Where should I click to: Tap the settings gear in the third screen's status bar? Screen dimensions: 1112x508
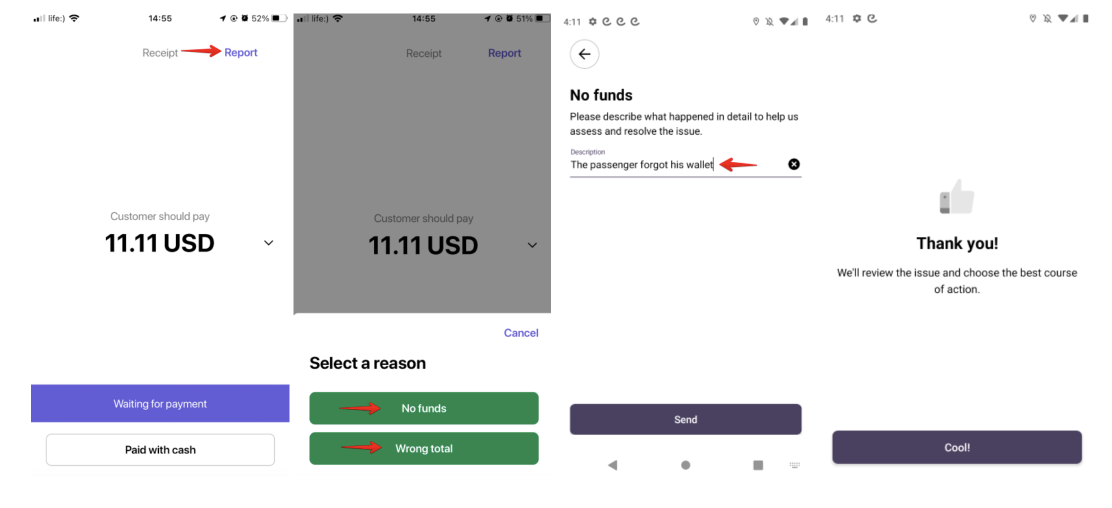click(x=593, y=21)
